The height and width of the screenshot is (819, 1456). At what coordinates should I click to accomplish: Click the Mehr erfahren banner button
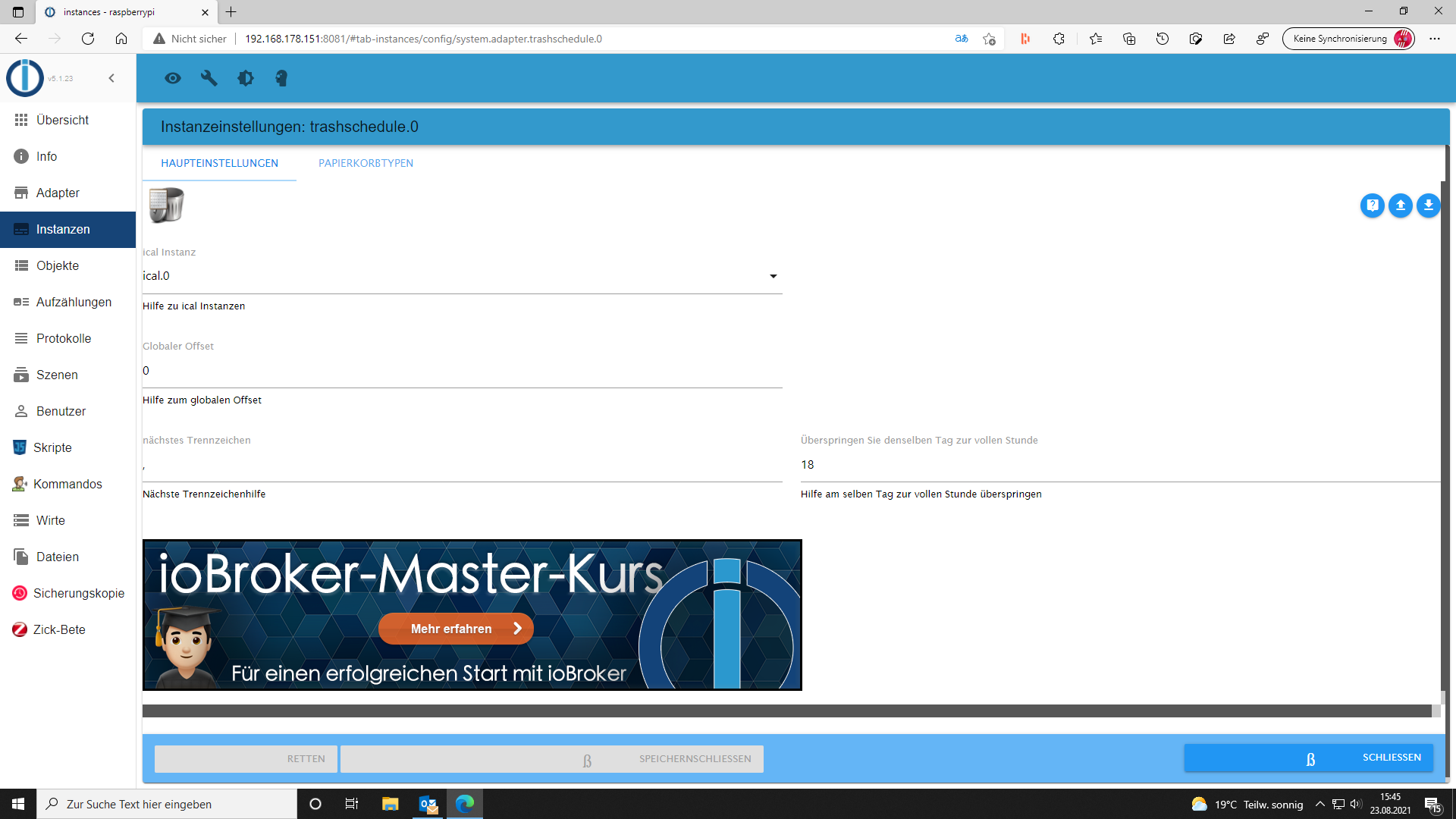click(x=456, y=629)
